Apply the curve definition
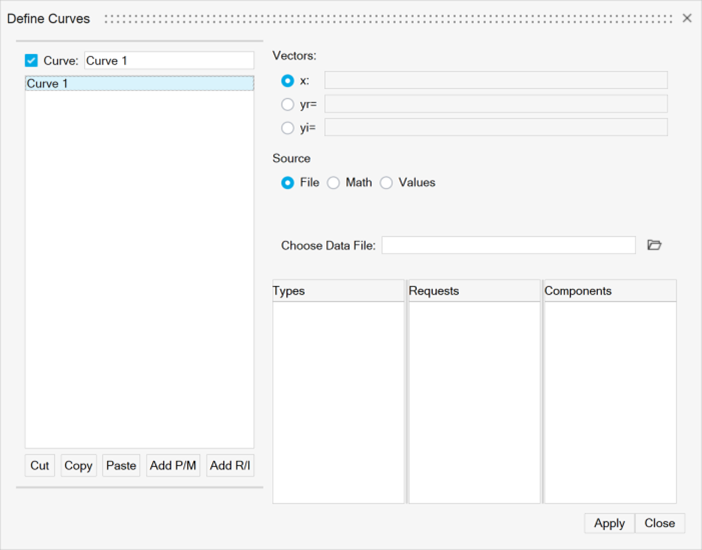Image resolution: width=702 pixels, height=550 pixels. pos(609,523)
